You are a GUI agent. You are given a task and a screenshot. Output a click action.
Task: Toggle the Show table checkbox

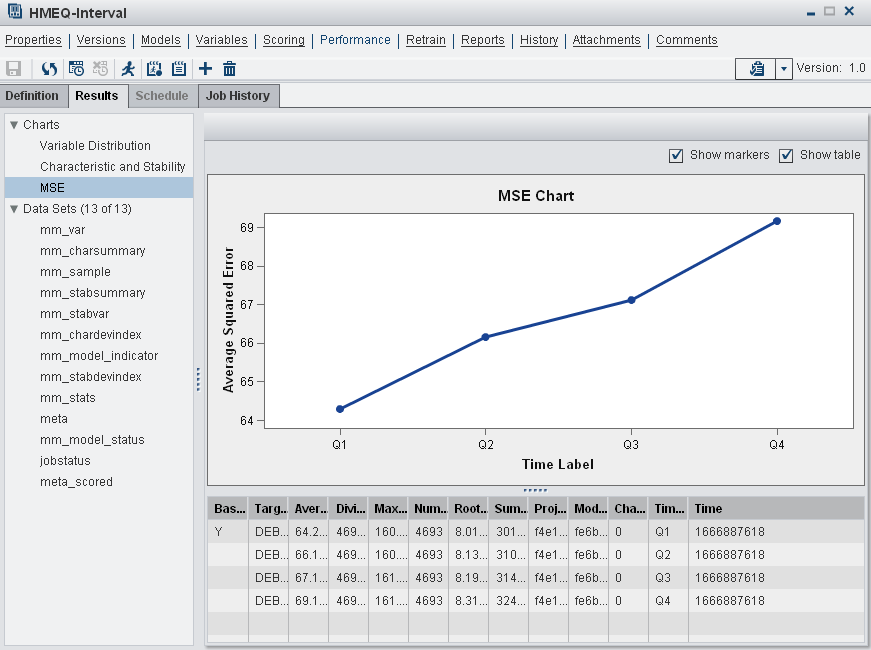pos(786,155)
